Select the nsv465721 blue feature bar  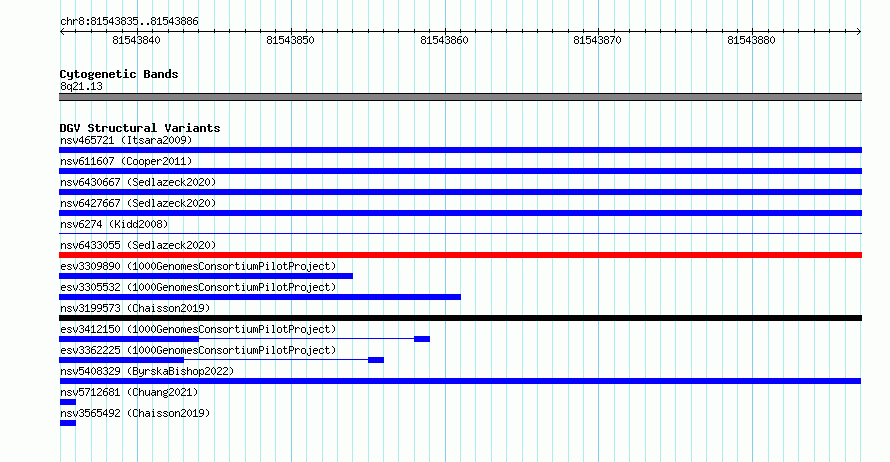point(460,150)
